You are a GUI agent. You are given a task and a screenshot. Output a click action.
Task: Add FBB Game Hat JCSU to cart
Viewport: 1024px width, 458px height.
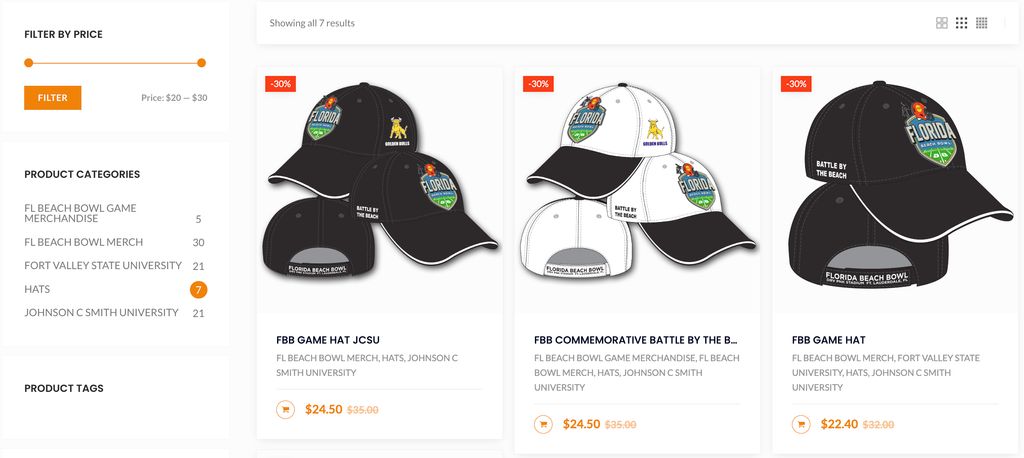(x=285, y=409)
